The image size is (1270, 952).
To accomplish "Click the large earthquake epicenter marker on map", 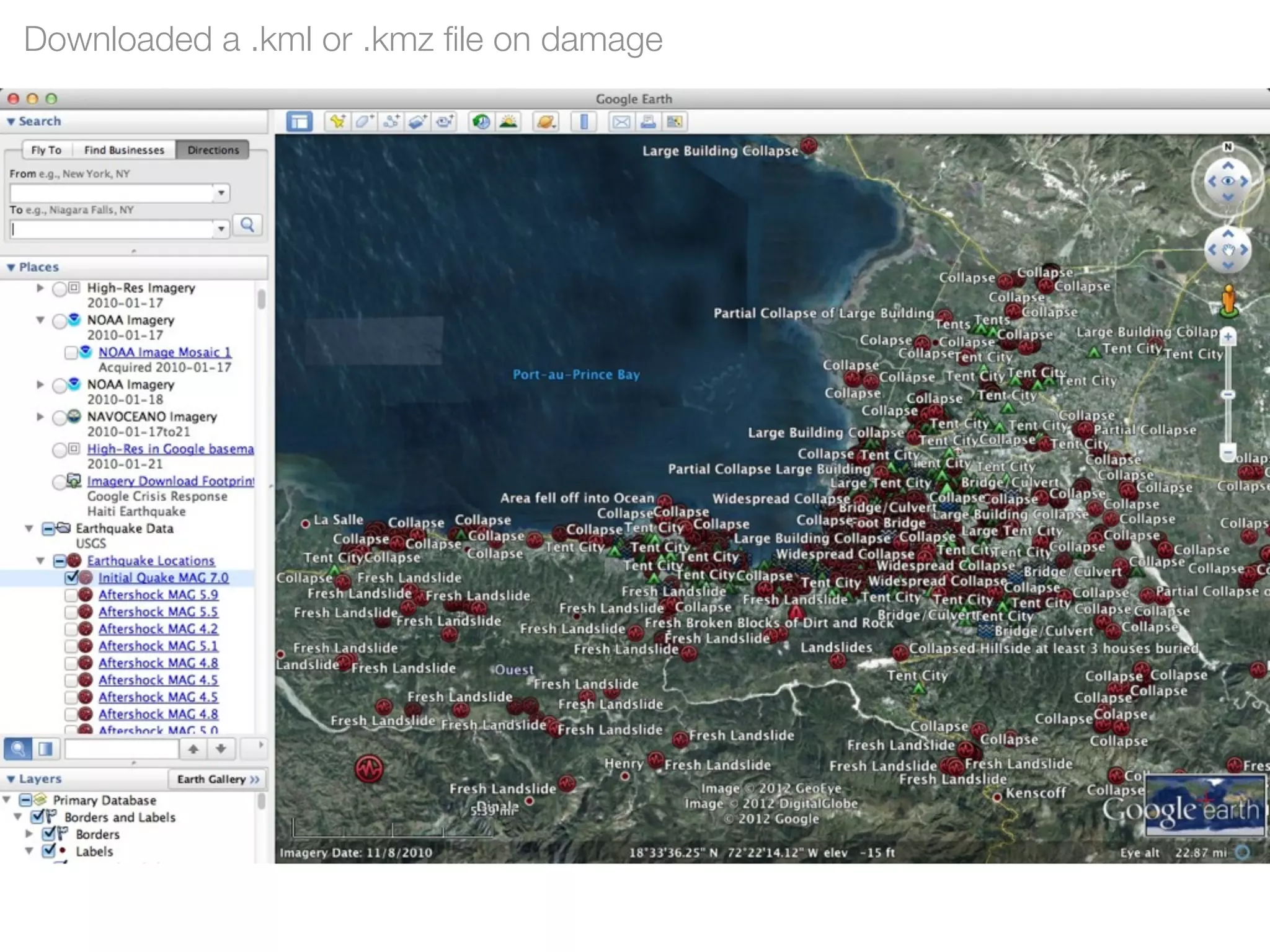I will pos(369,769).
